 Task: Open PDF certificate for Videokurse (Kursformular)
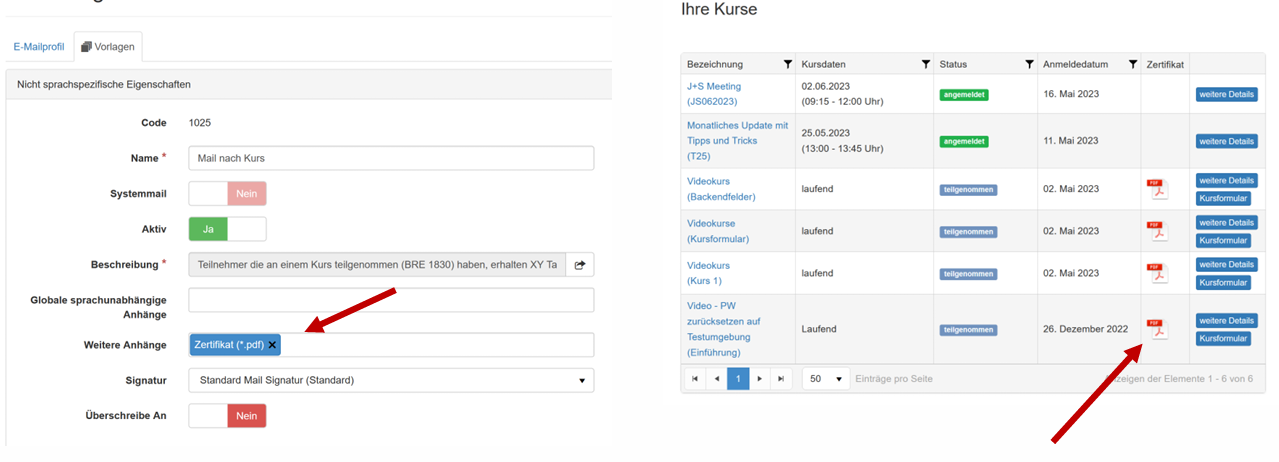[1156, 231]
